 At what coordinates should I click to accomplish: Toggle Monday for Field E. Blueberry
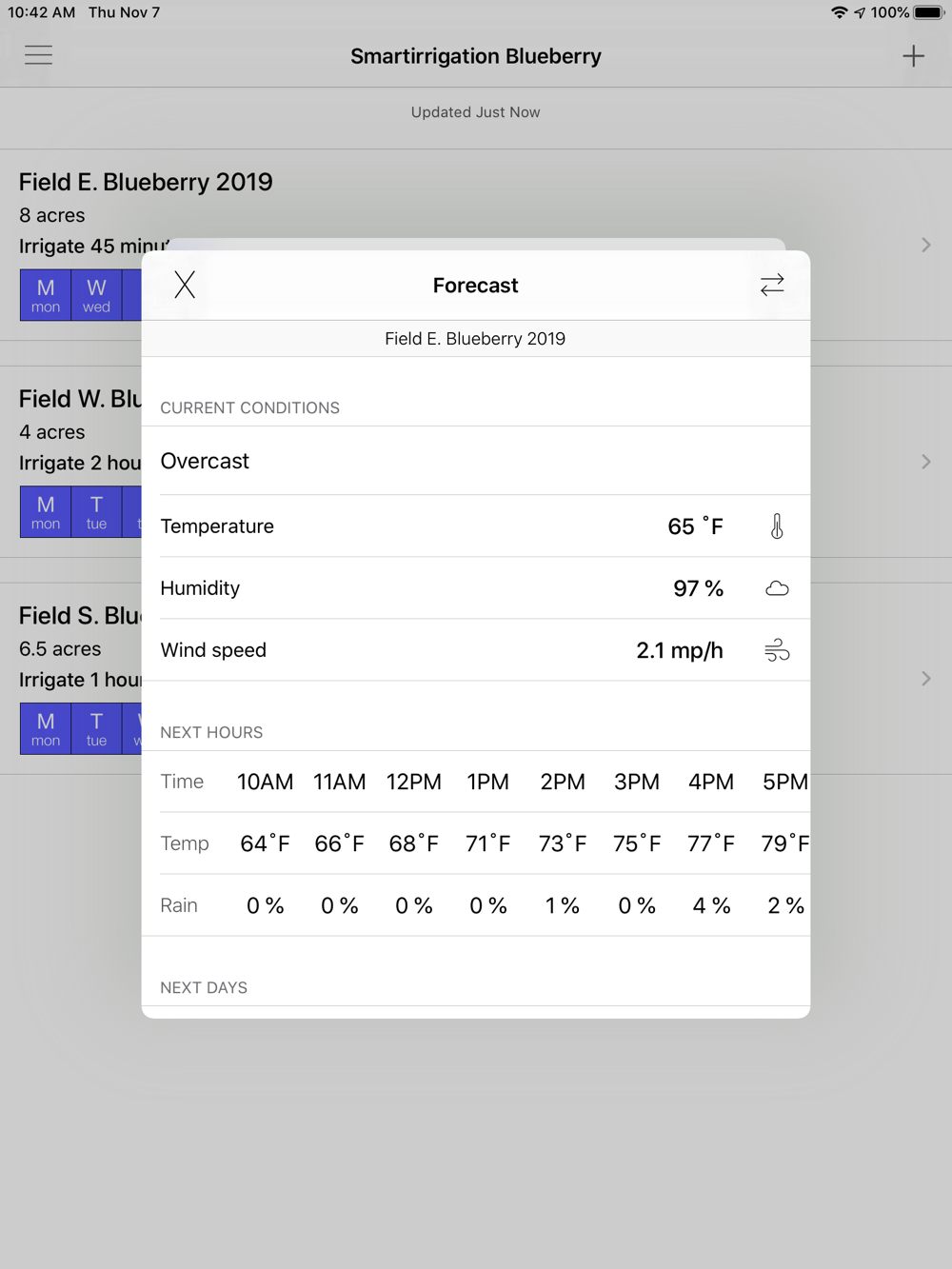pos(46,295)
